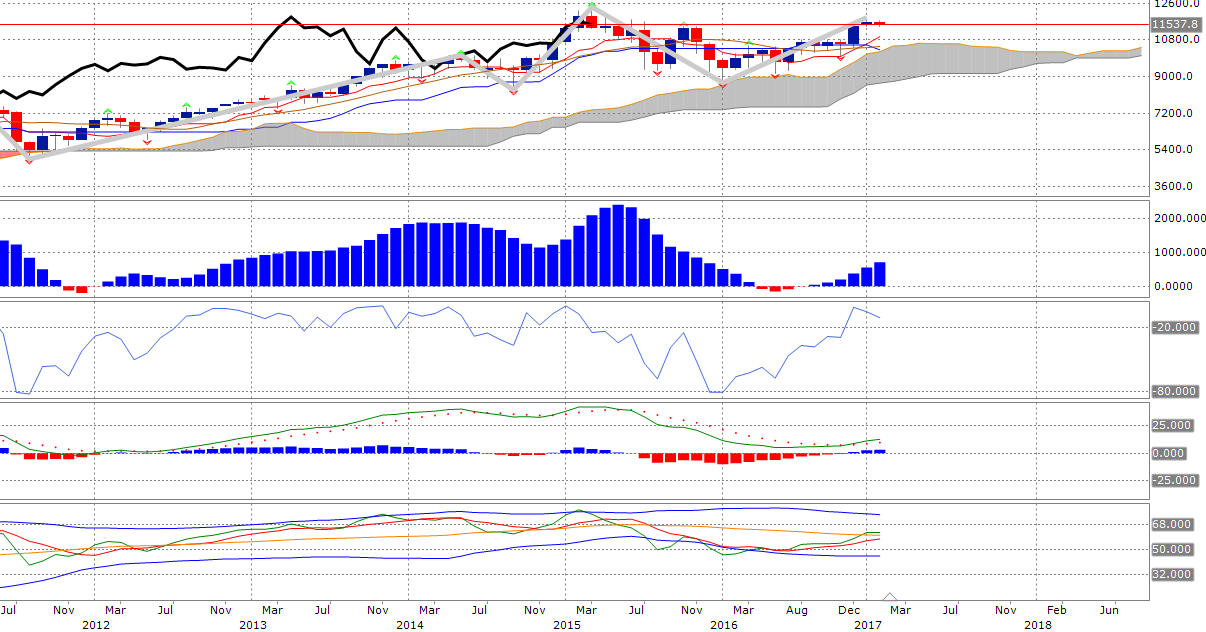Click the 2018 year label

point(1037,625)
